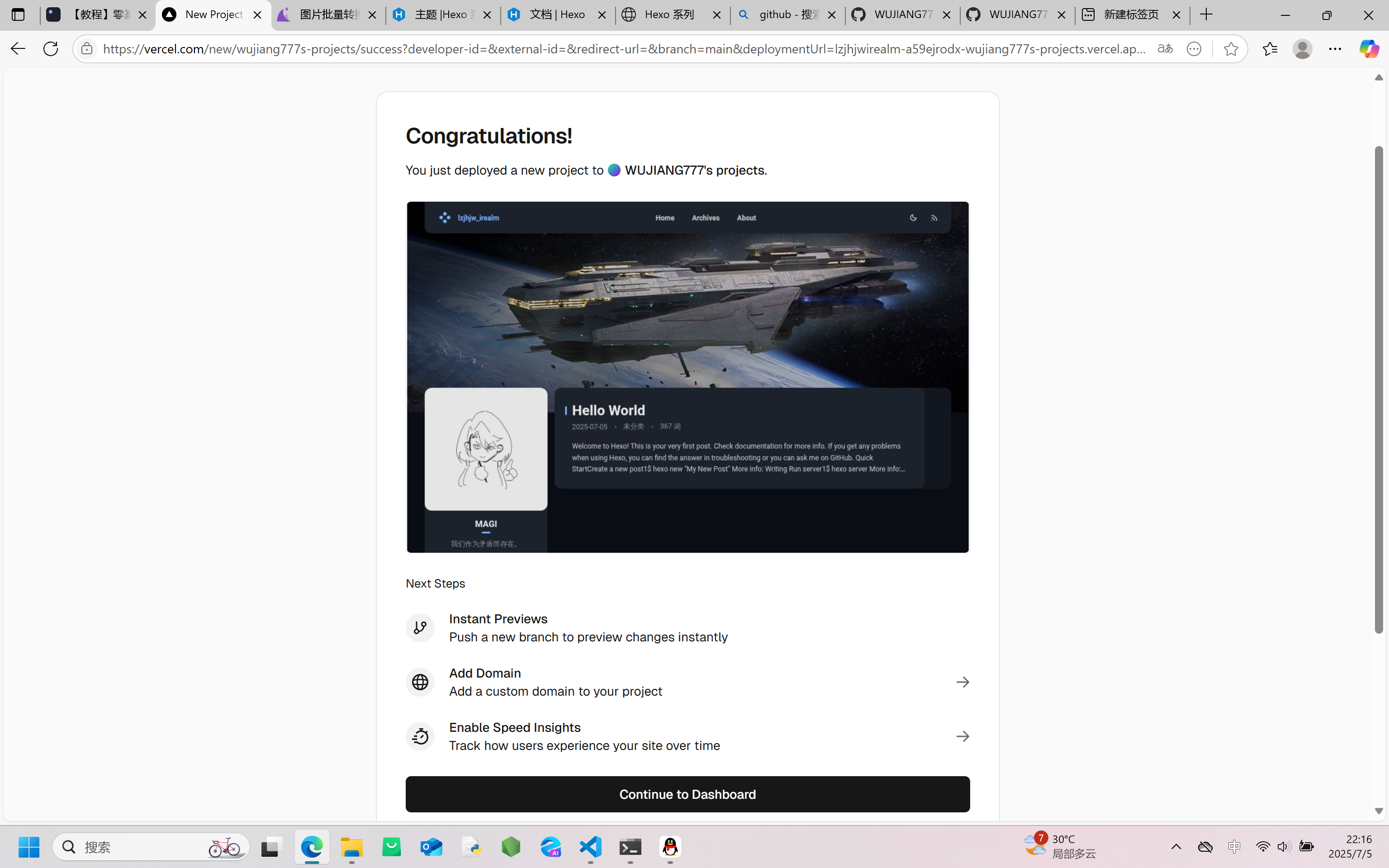This screenshot has height=868, width=1389.
Task: Click the browser refresh icon
Action: [x=51, y=49]
